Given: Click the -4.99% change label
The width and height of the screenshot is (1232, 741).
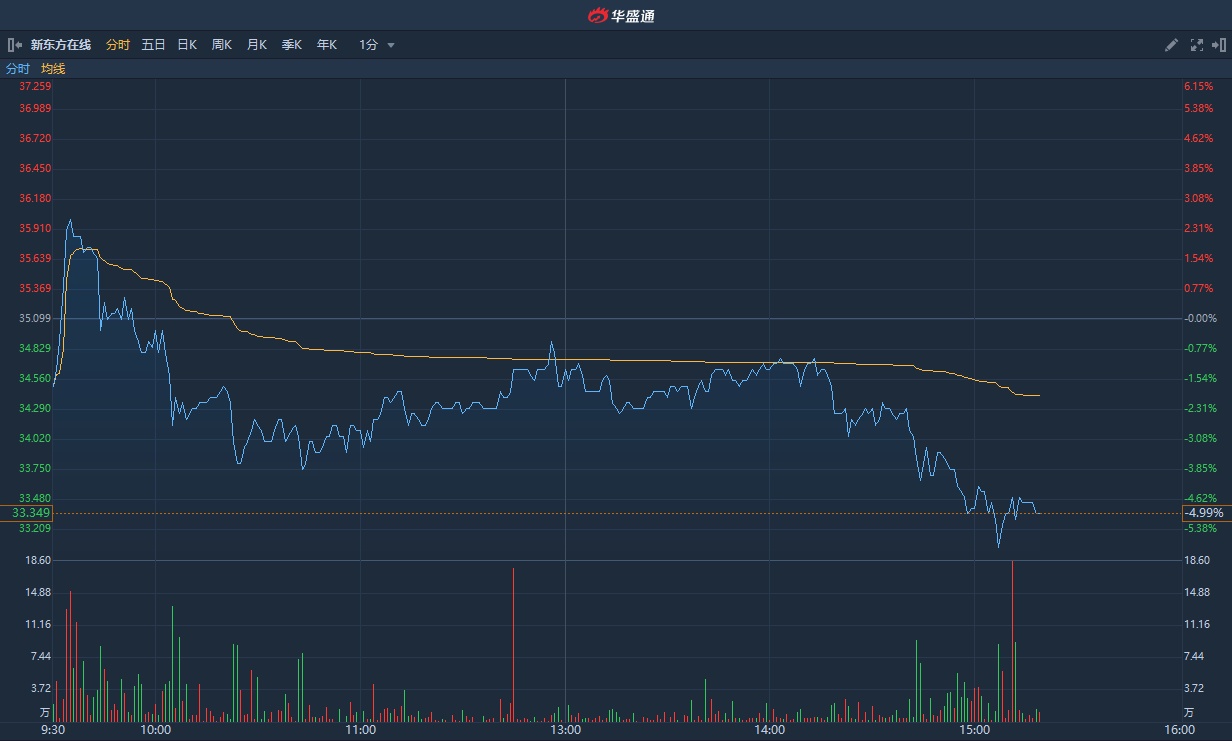Looking at the screenshot, I should click(x=1204, y=513).
